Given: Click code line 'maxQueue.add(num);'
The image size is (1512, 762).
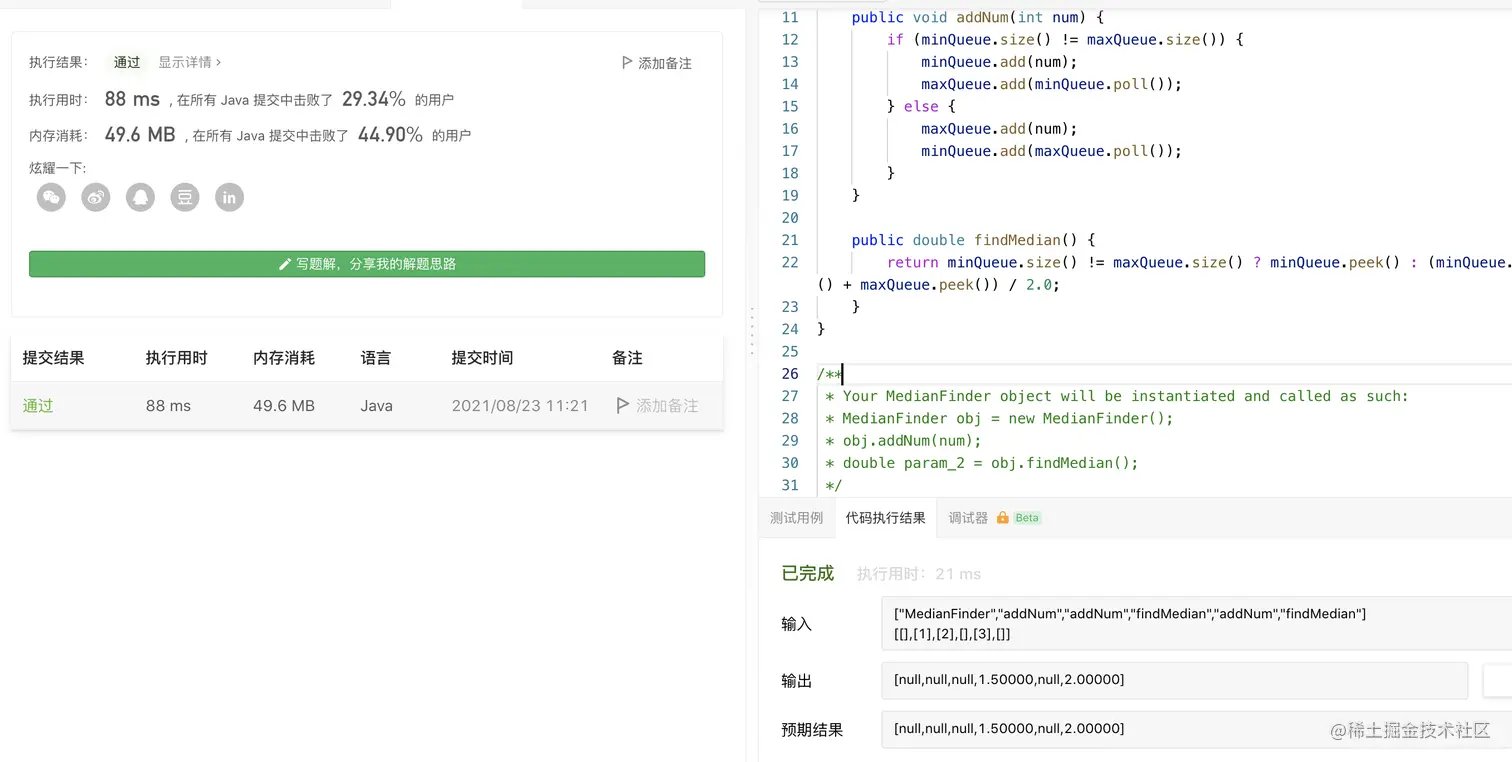Looking at the screenshot, I should click(x=997, y=129).
